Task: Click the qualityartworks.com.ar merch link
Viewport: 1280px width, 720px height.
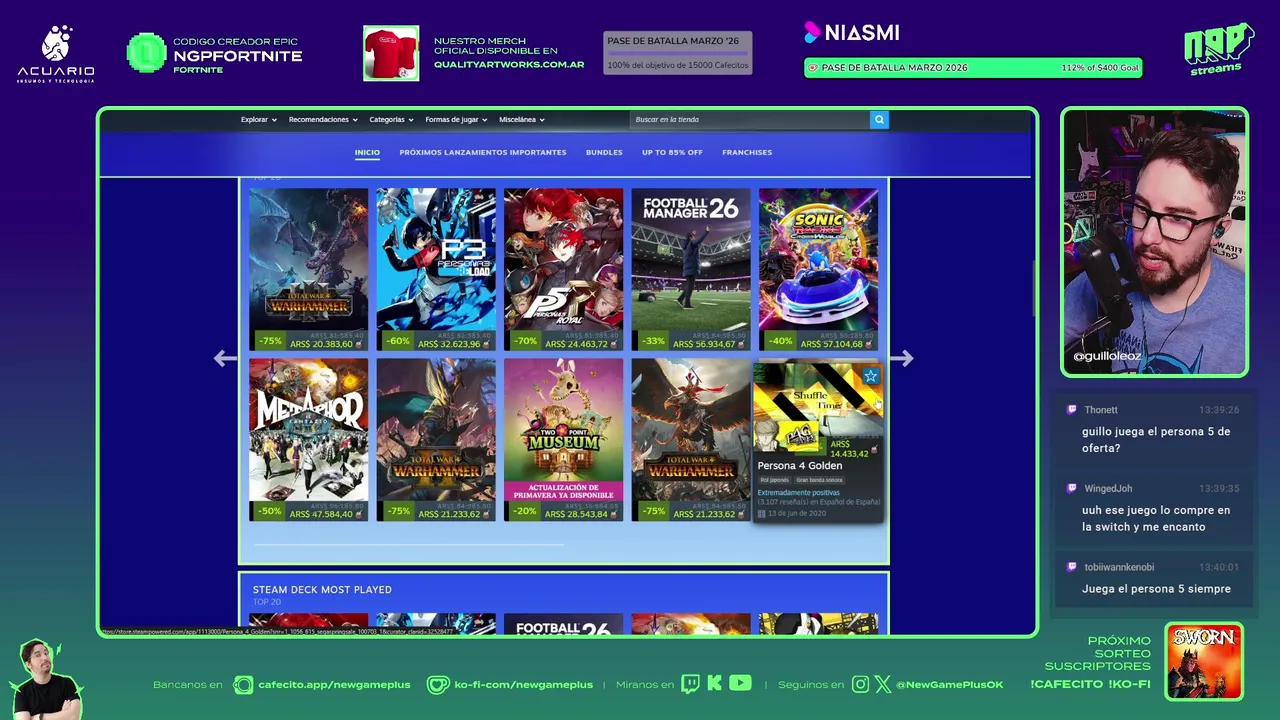Action: click(x=509, y=65)
